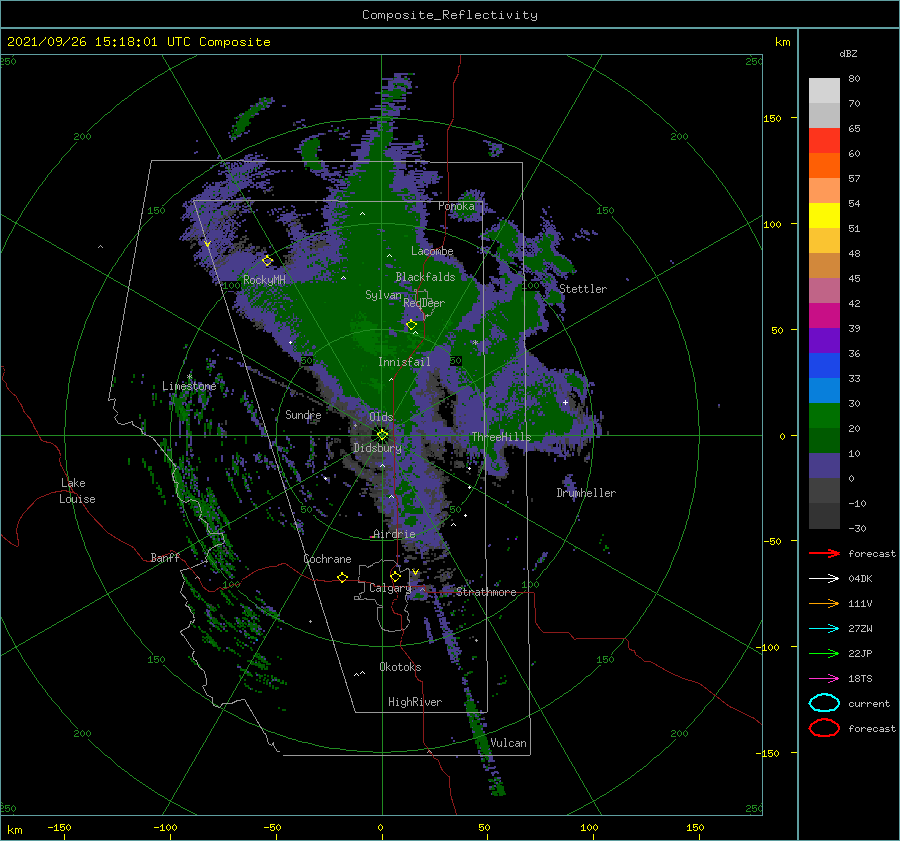The width and height of the screenshot is (900, 841).
Task: Click the 150 tick on the right km axis
Action: click(x=772, y=118)
